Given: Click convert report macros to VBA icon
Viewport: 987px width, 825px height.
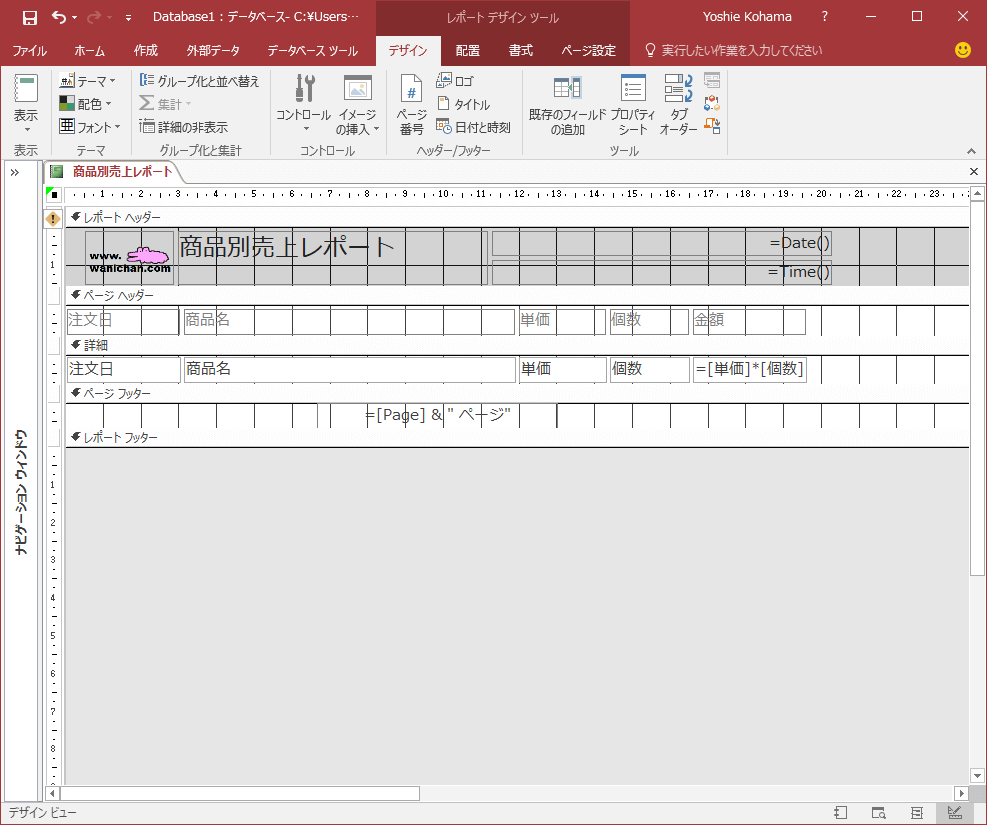Looking at the screenshot, I should click(x=712, y=126).
